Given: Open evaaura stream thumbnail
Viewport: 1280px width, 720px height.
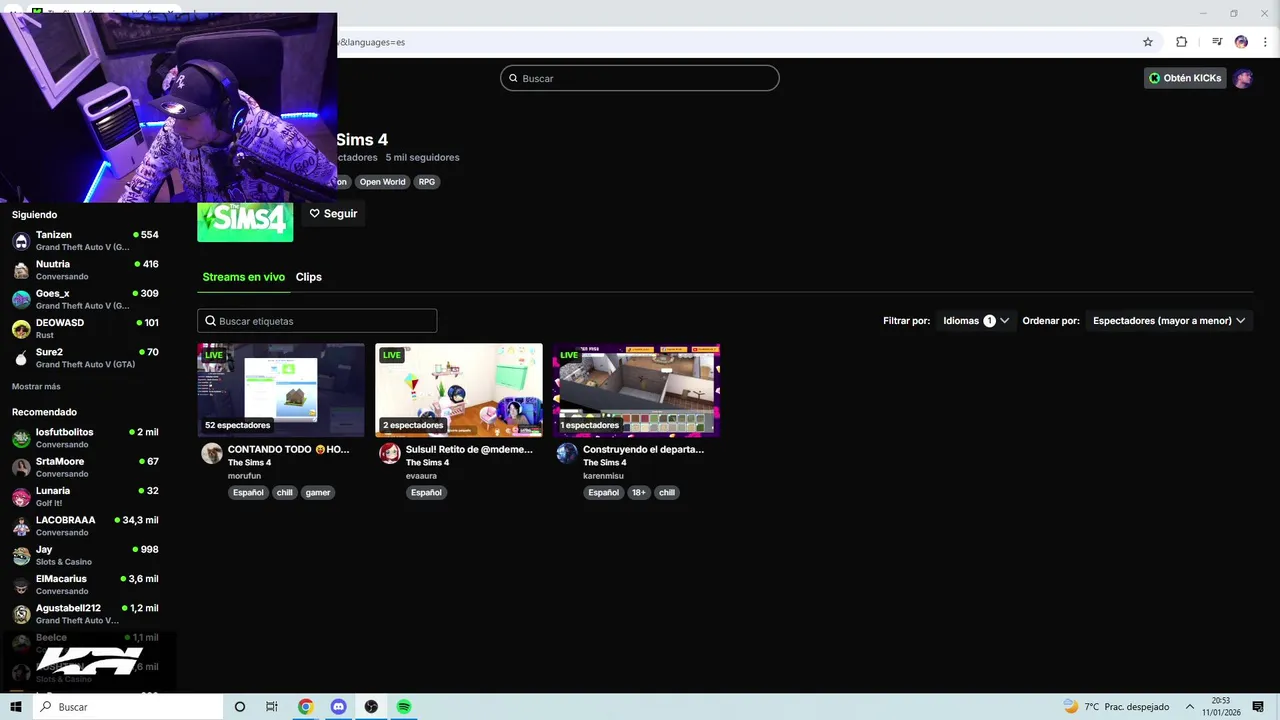Looking at the screenshot, I should (x=459, y=390).
